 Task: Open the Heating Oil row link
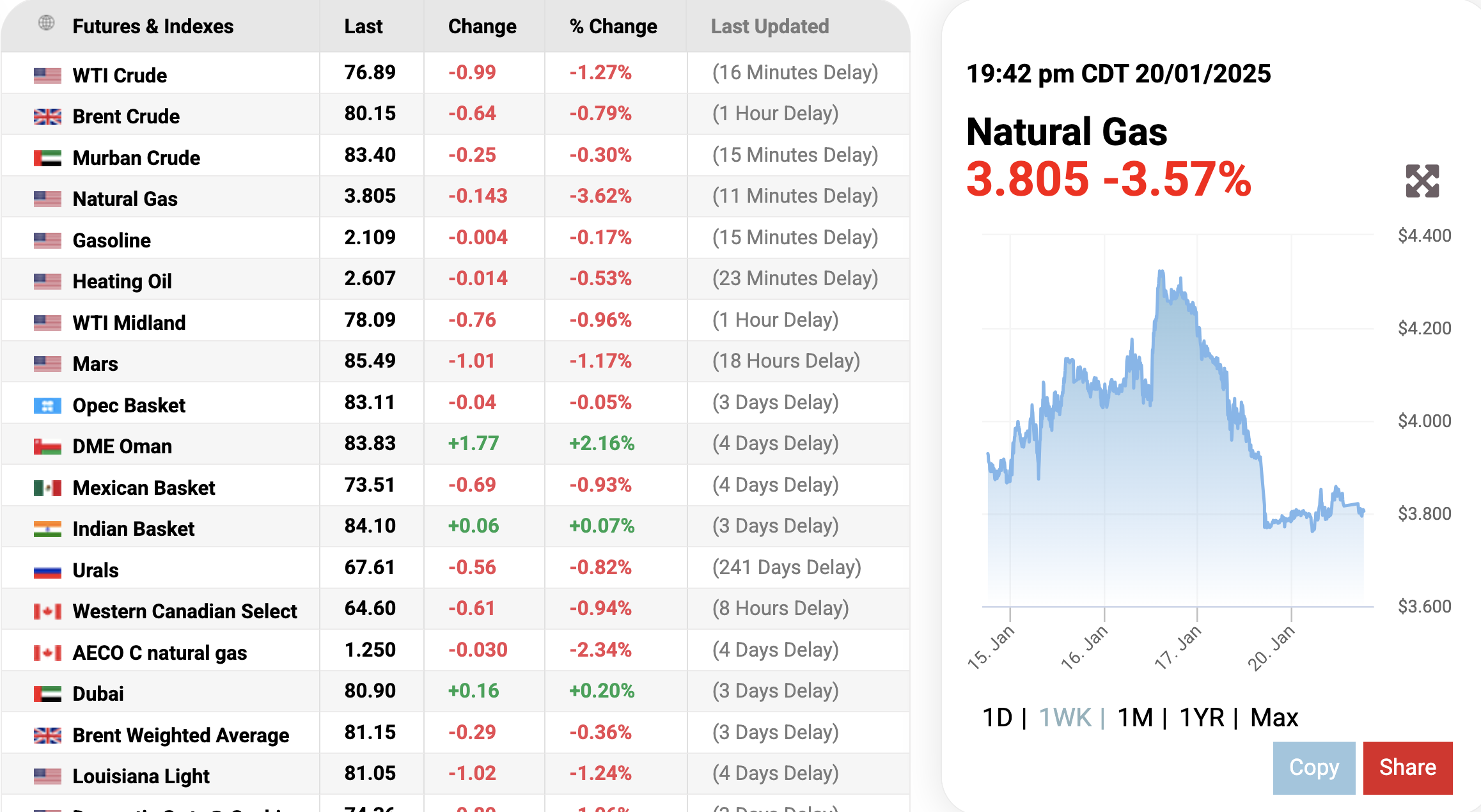[x=122, y=281]
